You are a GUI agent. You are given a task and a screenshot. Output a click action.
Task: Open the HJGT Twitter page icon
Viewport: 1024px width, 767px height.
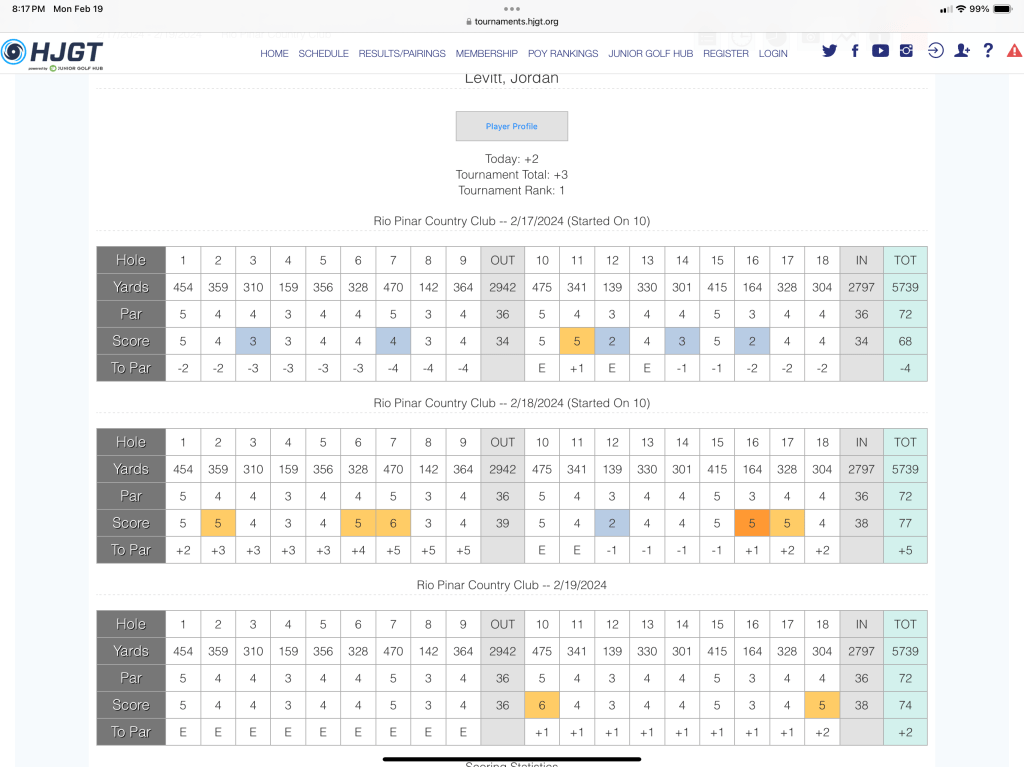tap(829, 51)
